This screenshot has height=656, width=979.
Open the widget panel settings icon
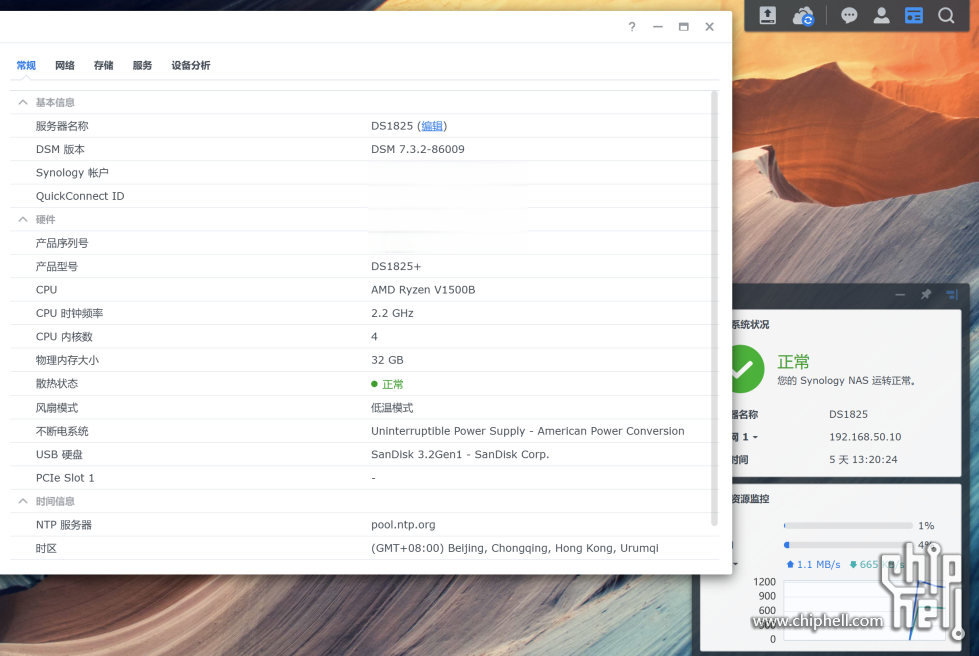(x=951, y=294)
